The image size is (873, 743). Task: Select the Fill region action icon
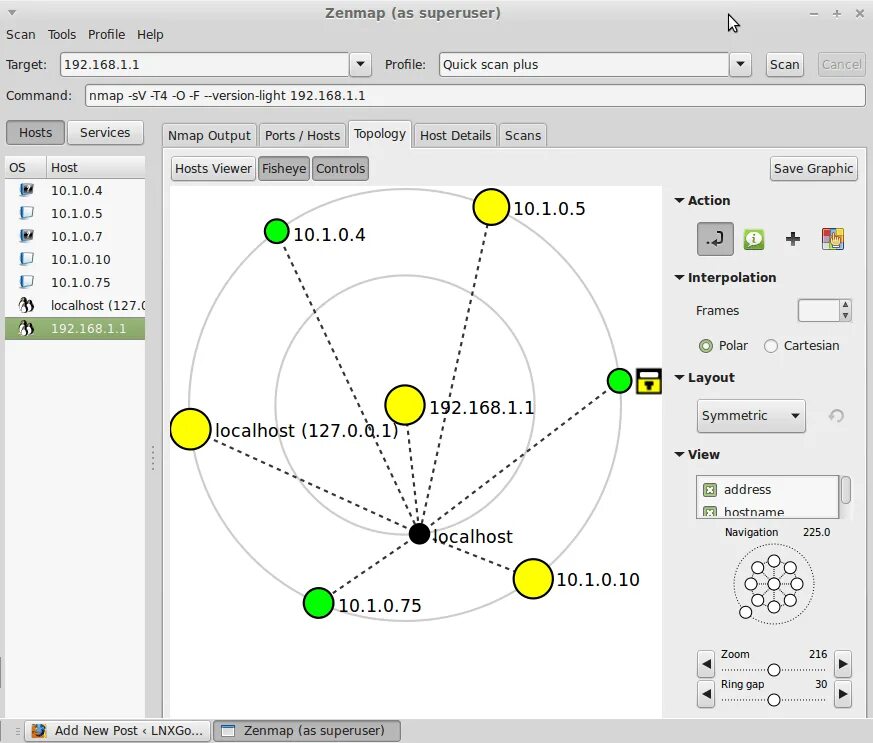[833, 239]
